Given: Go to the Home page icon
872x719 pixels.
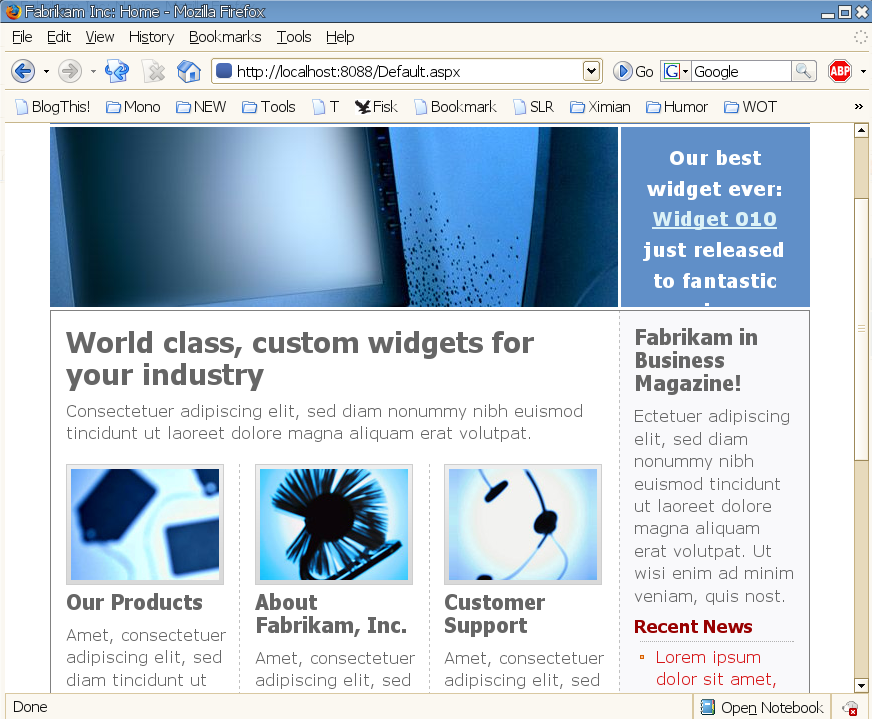Looking at the screenshot, I should [189, 72].
